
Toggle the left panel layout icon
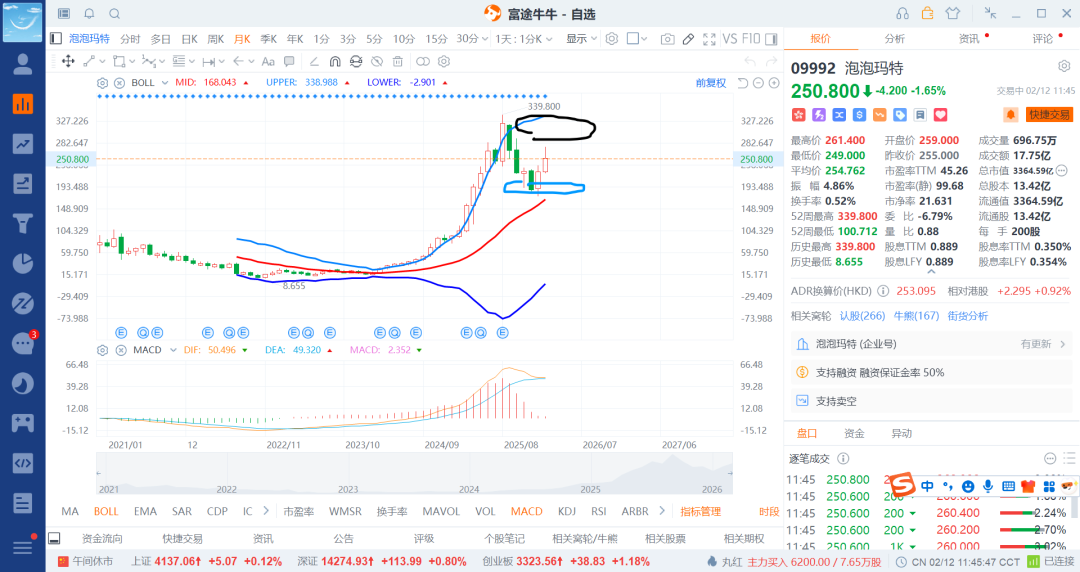click(56, 39)
